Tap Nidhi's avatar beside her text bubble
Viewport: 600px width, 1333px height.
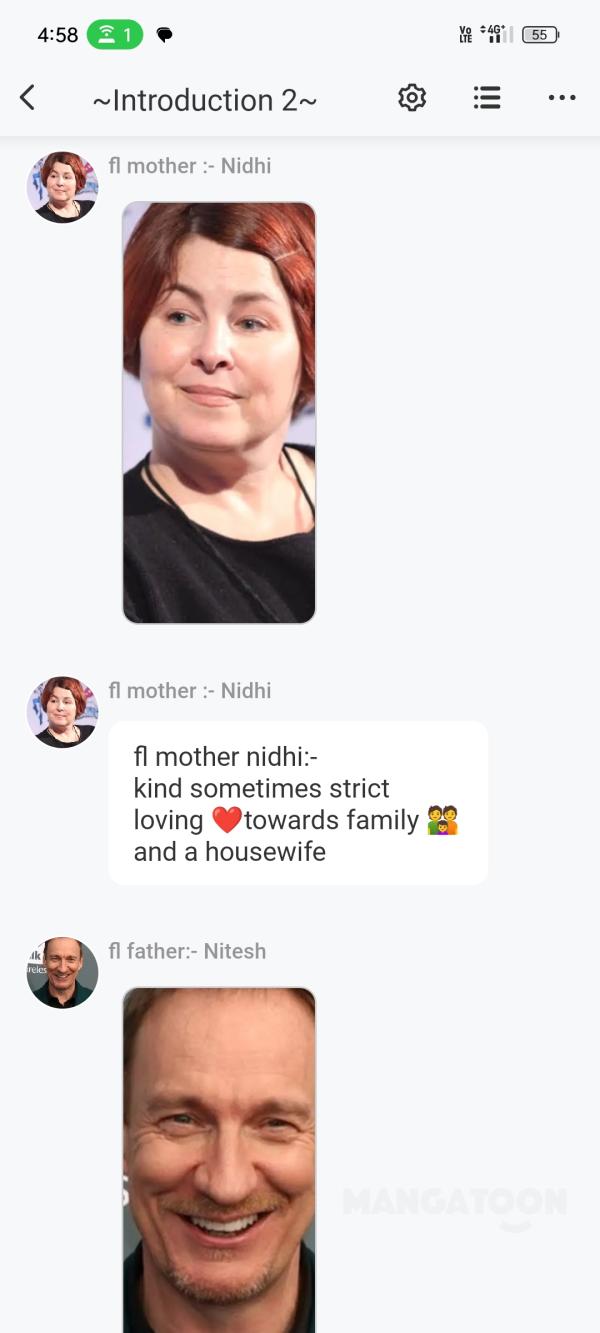[x=62, y=712]
